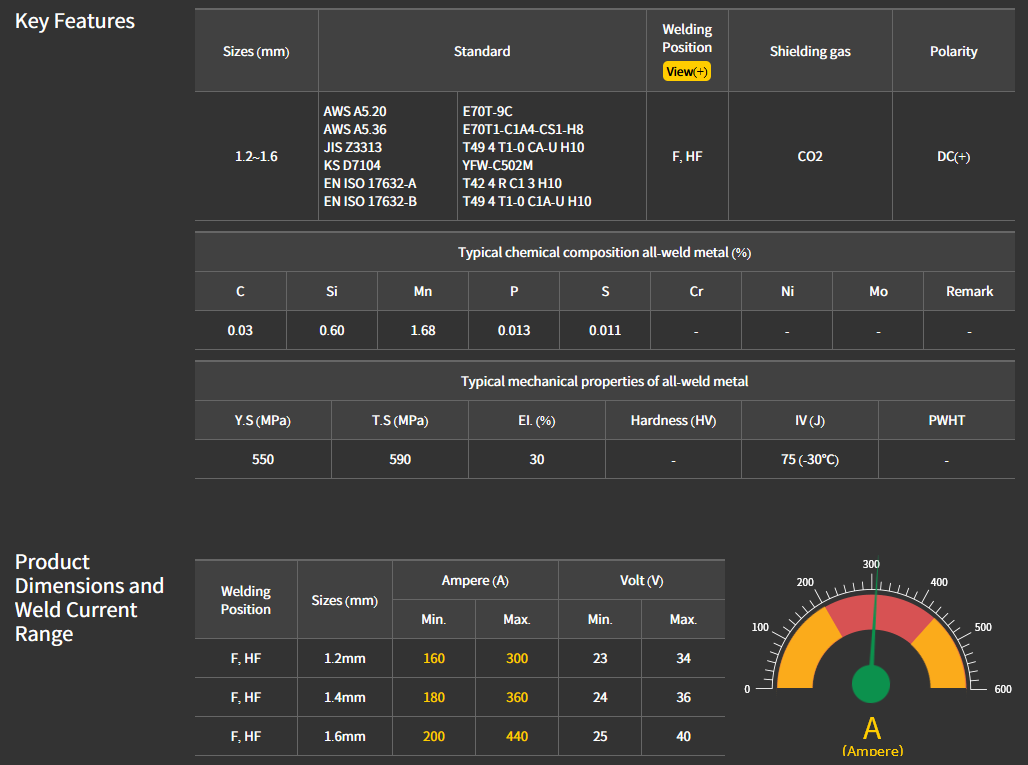
Task: Click the green hub of the ampere gauge
Action: [871, 685]
